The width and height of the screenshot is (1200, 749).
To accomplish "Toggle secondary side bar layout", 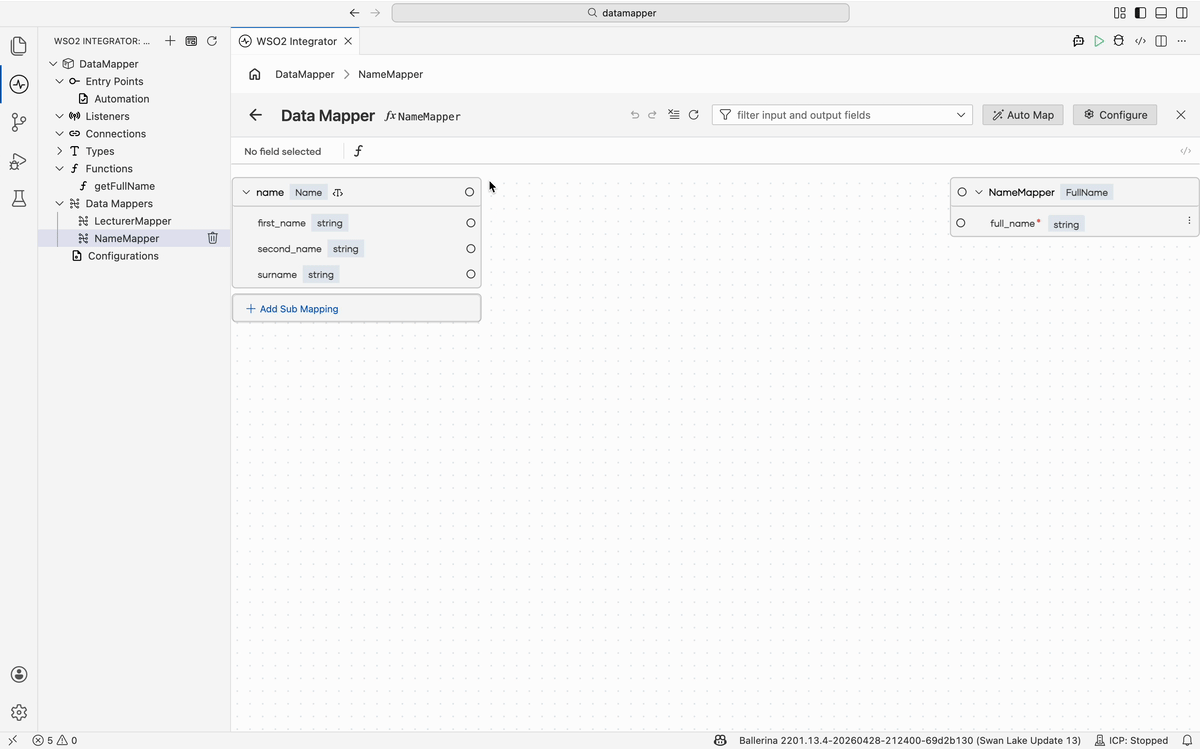I will click(1182, 13).
